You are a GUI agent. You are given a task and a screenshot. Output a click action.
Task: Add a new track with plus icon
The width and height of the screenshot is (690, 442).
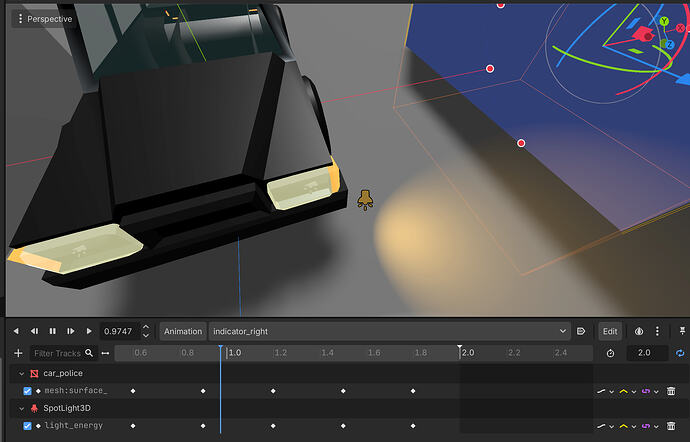click(18, 353)
